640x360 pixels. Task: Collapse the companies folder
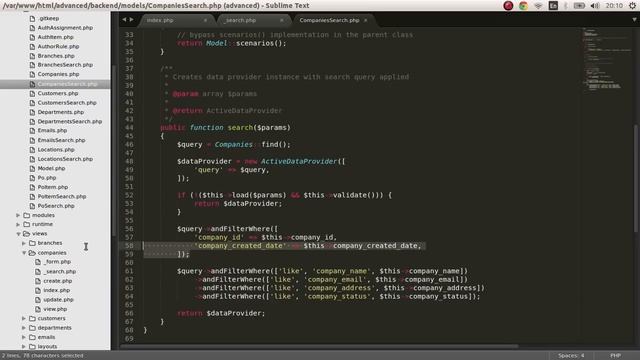point(24,253)
